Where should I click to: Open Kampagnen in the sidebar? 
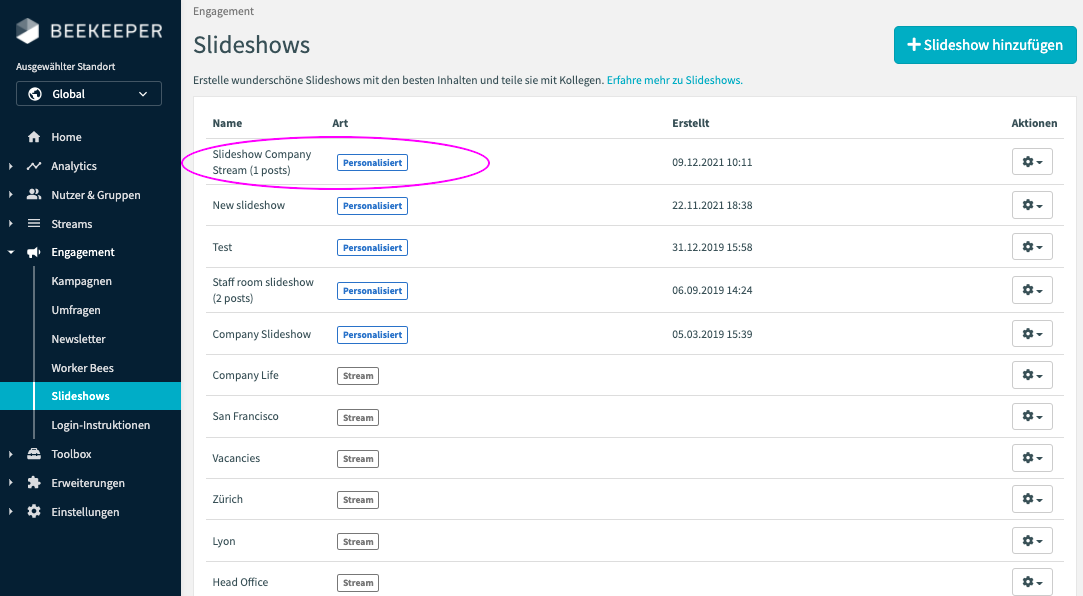[x=81, y=282]
